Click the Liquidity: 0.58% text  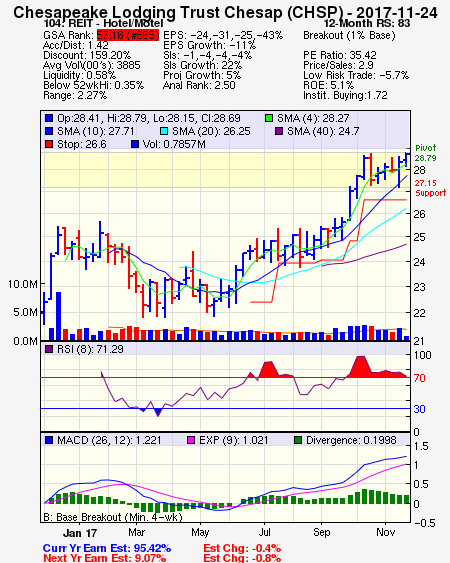click(79, 75)
